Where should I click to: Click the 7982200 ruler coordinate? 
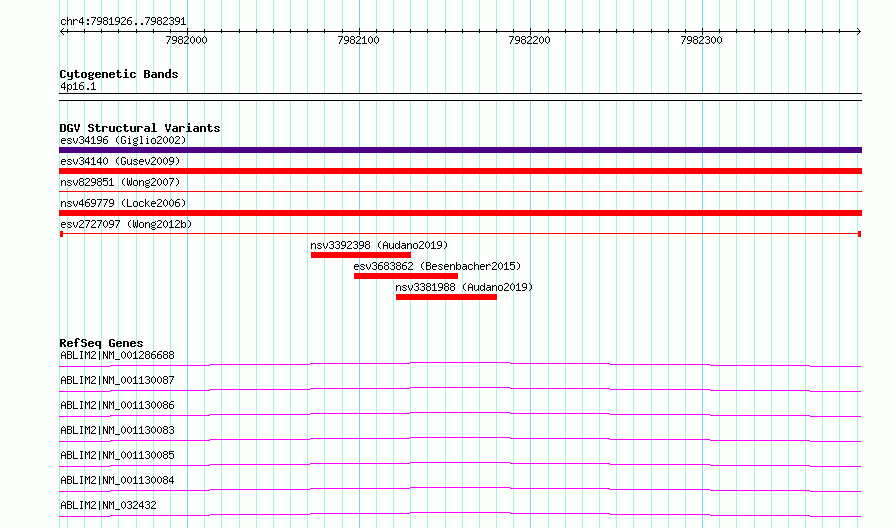coord(530,40)
